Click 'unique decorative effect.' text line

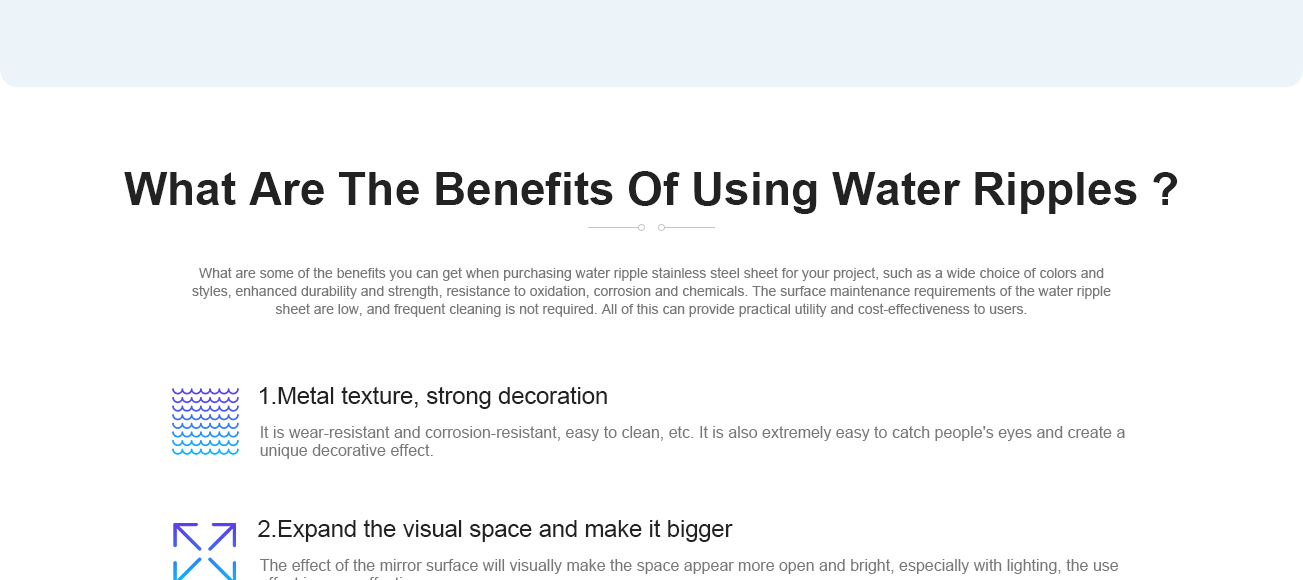point(347,451)
